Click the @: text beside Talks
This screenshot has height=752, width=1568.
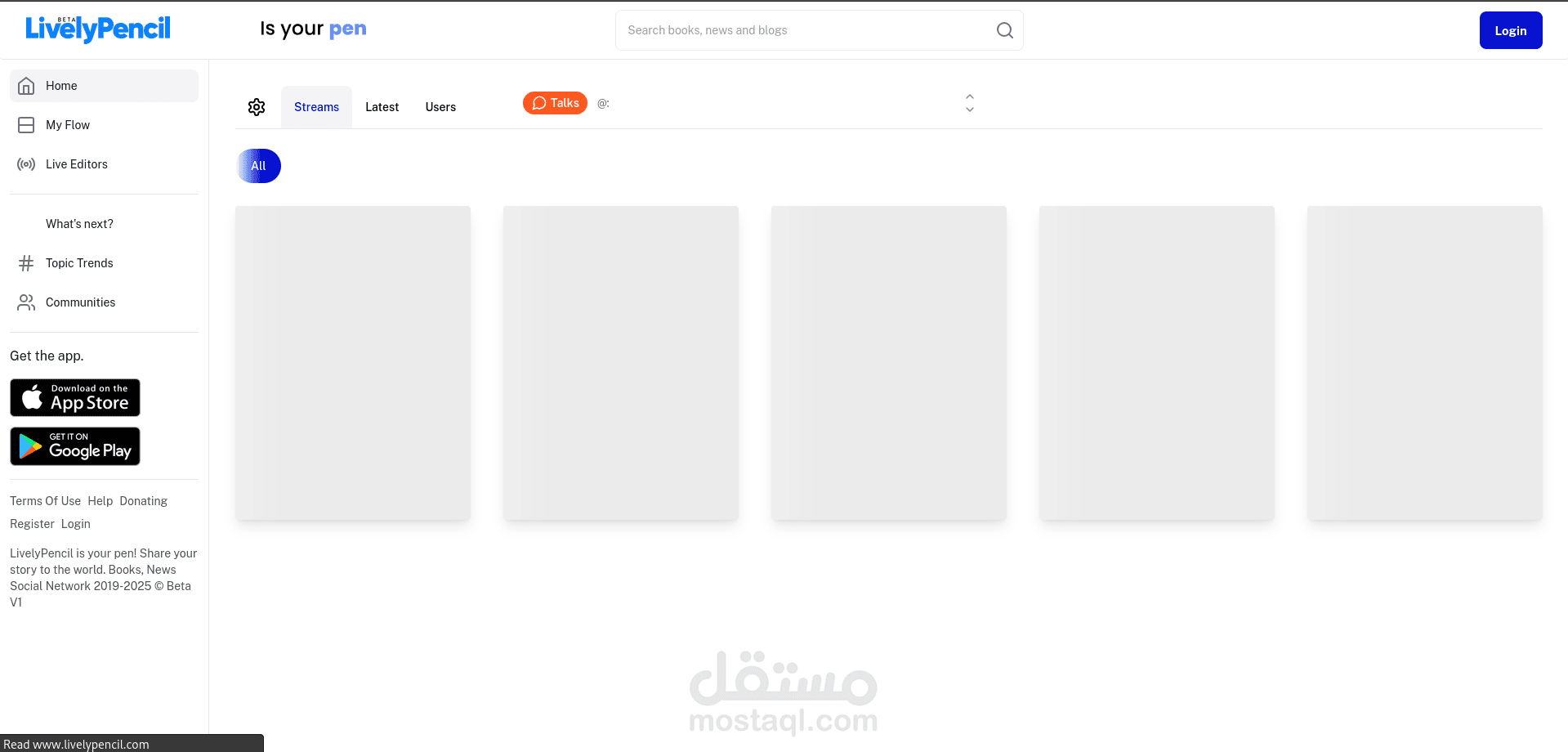(603, 103)
